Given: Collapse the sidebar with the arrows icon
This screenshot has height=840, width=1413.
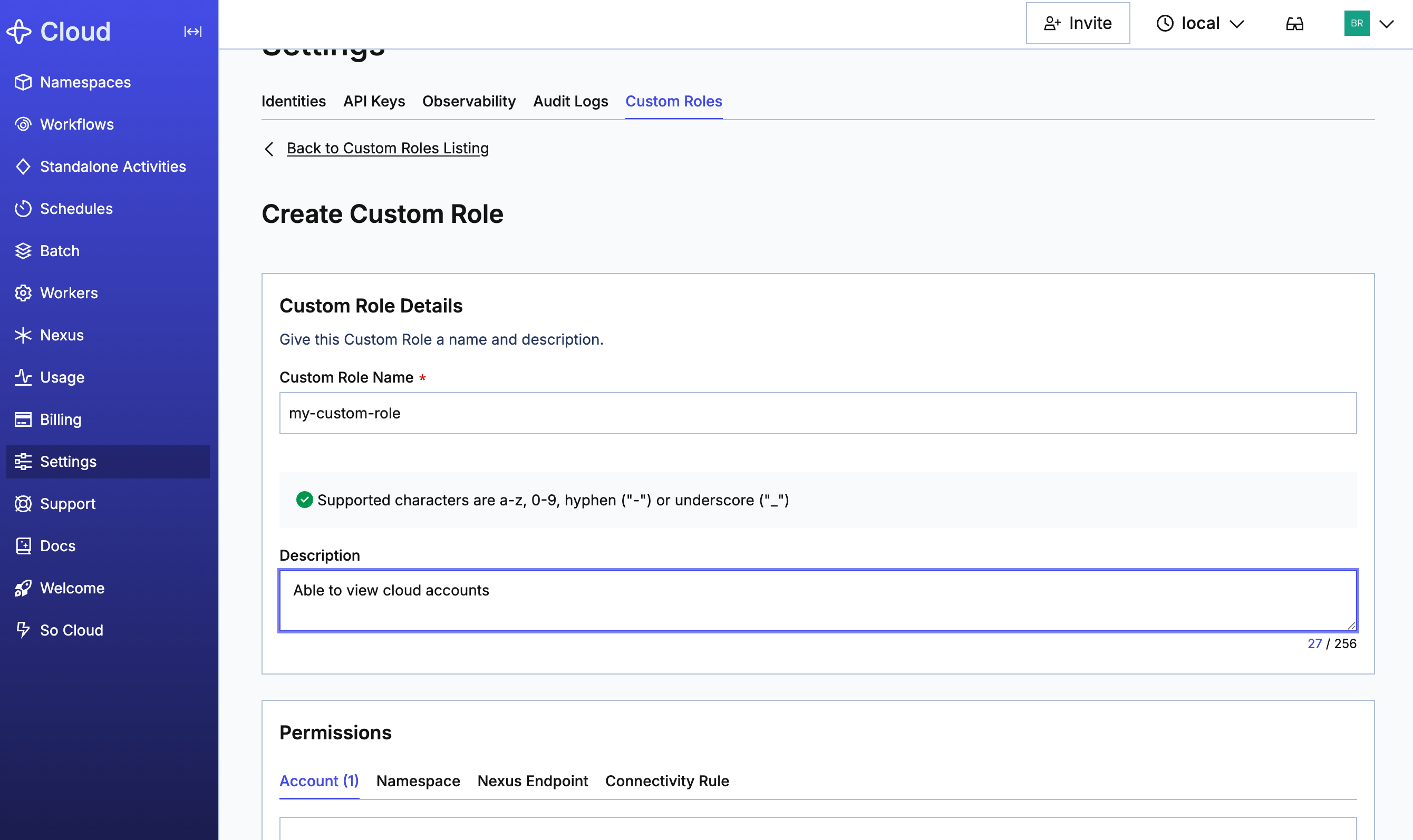Looking at the screenshot, I should coord(193,32).
